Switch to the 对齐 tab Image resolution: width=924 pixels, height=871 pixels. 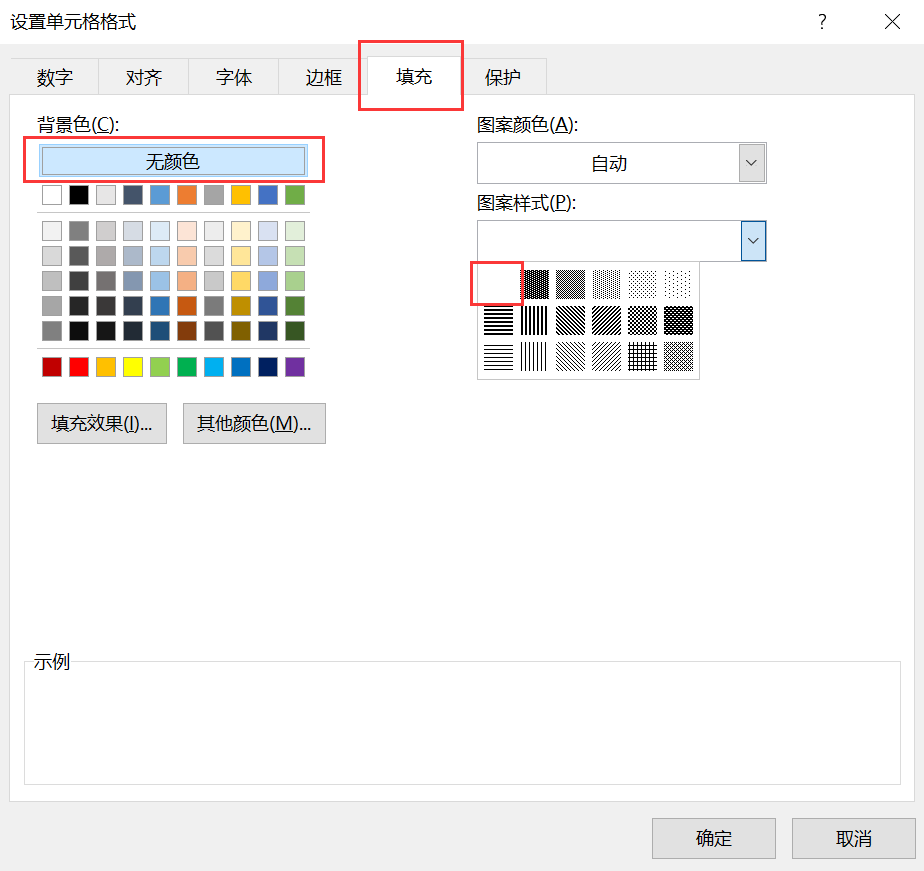(144, 77)
